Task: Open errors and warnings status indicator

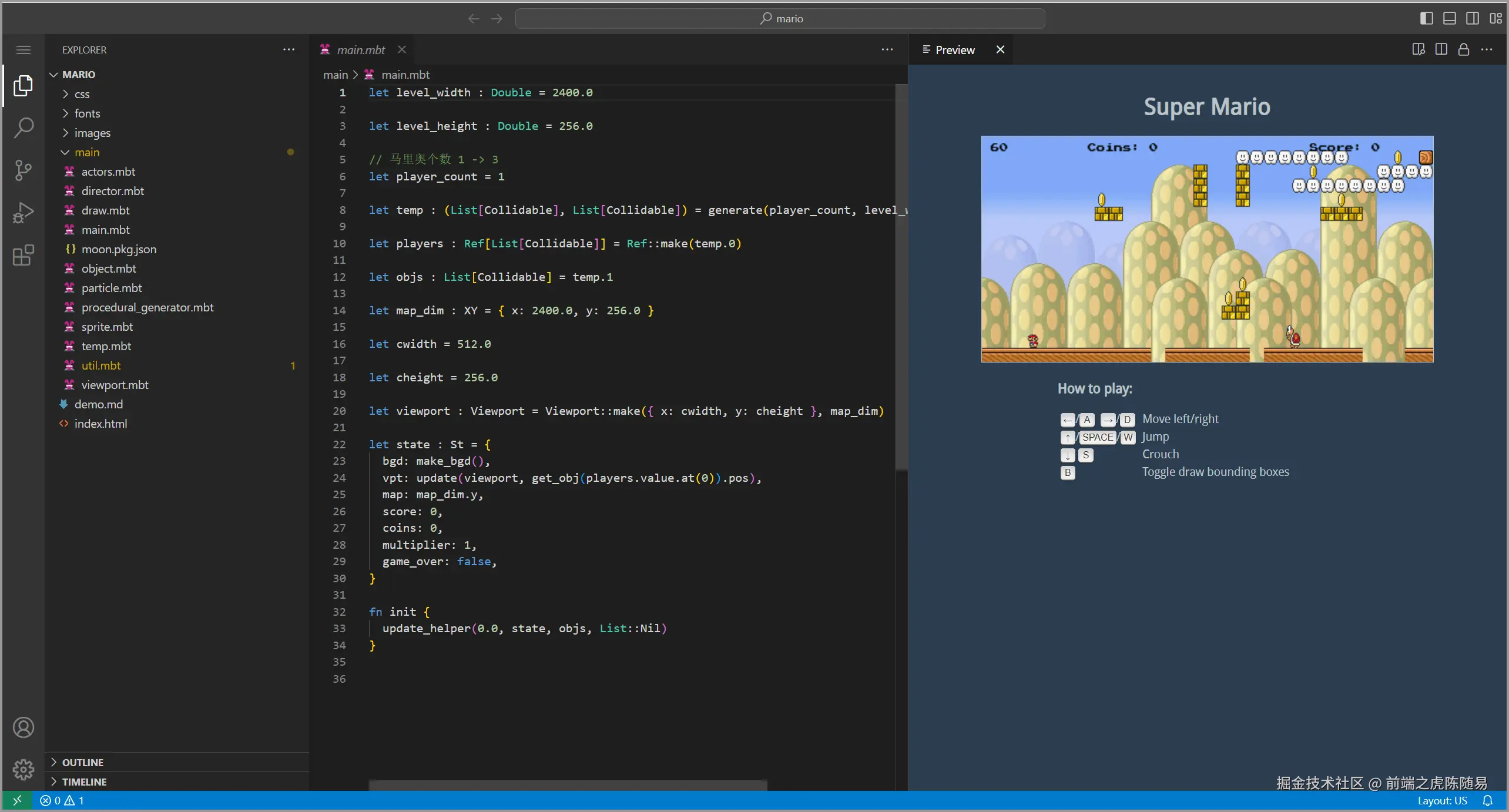Action: [x=62, y=800]
